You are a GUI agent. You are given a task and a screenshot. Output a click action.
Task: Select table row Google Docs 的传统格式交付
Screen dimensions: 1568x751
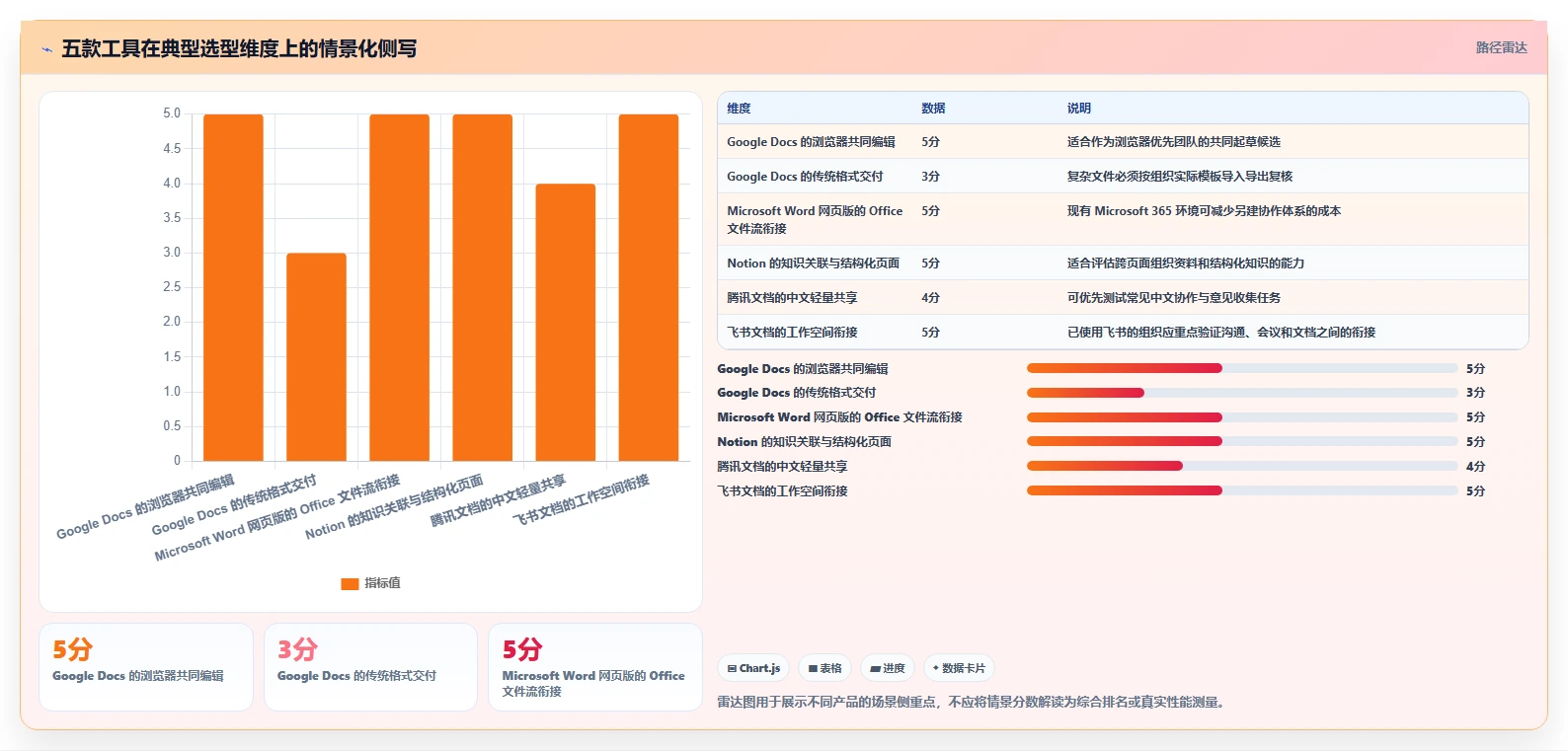coord(1123,176)
